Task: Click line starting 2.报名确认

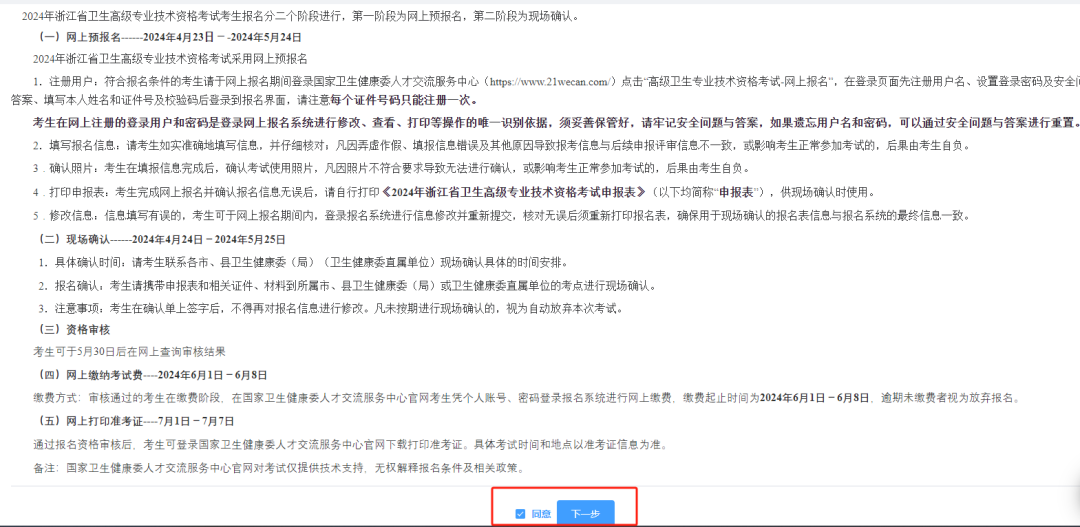Action: tap(348, 285)
